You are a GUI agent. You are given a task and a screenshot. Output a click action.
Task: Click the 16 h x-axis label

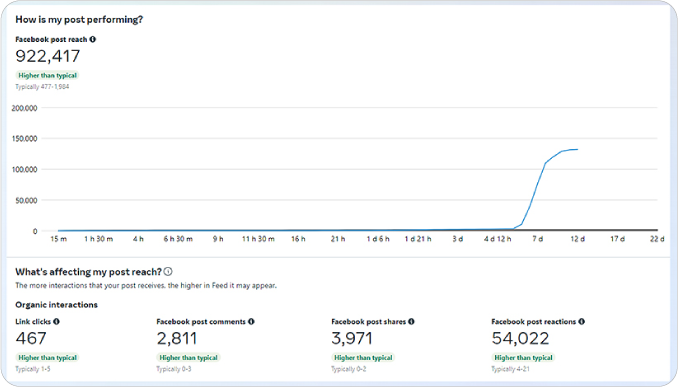(298, 239)
